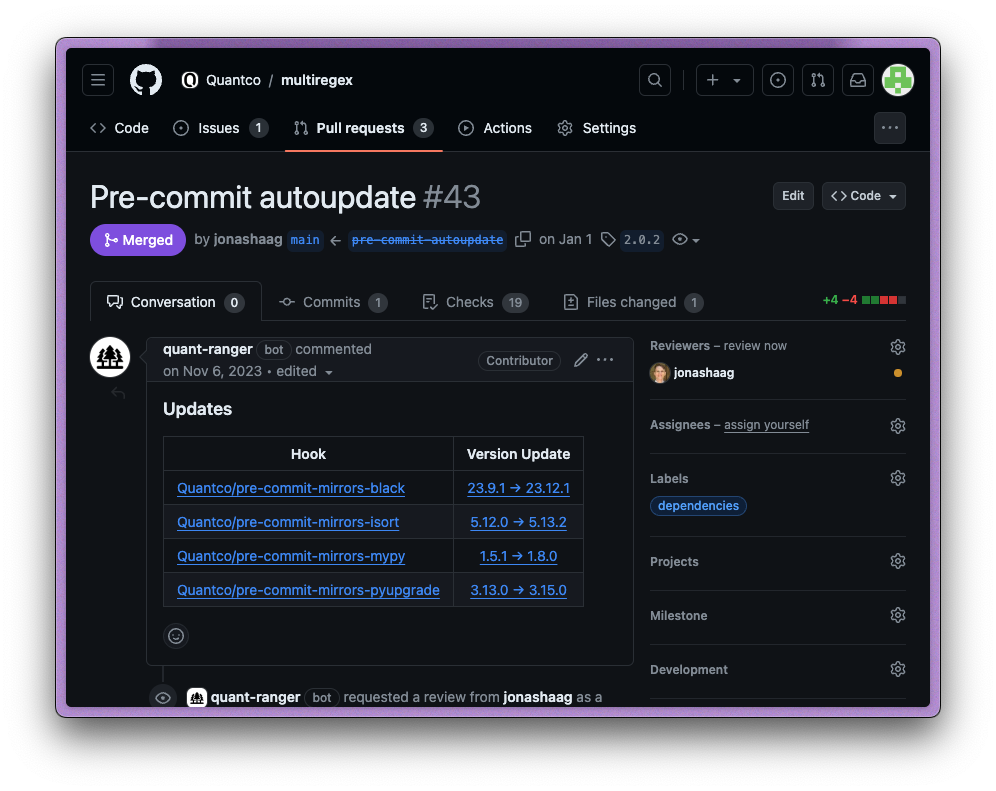Go to GitHub homepage via Octocat logo
The width and height of the screenshot is (996, 791).
(x=146, y=80)
